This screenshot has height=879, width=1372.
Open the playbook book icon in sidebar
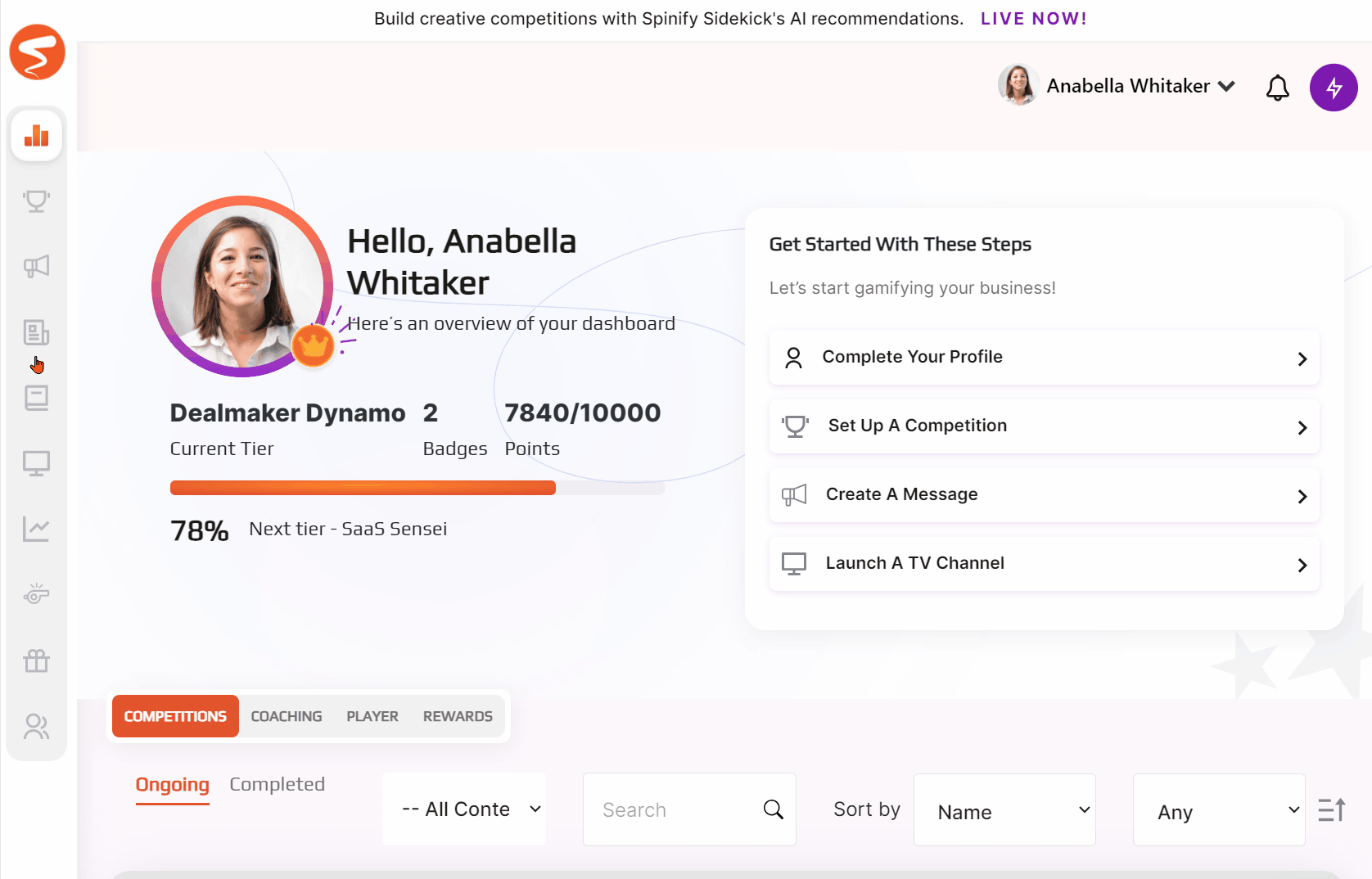pos(36,398)
